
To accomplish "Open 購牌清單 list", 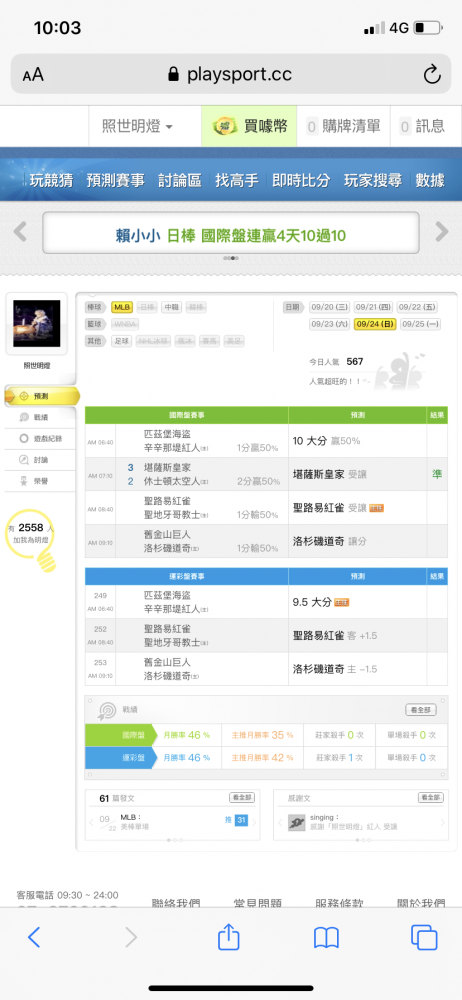I will point(345,126).
